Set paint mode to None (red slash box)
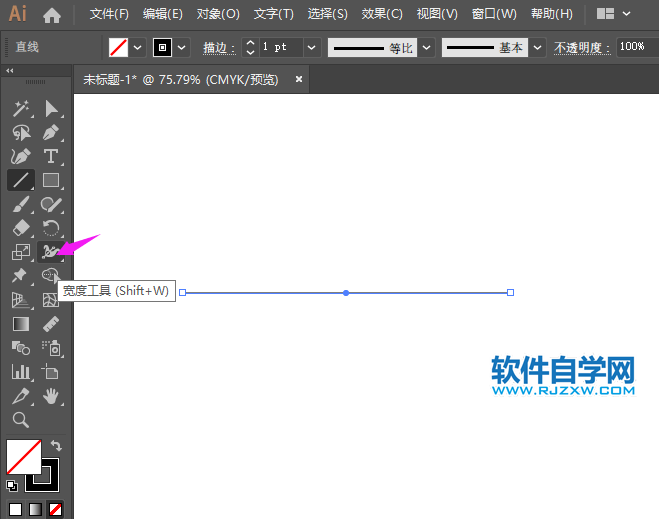This screenshot has width=659, height=519. (x=55, y=509)
